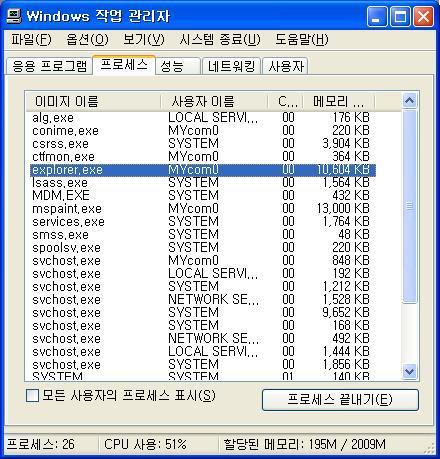Screen dimensions: 440x459
Task: Sort by 사용자 이름 column header
Action: (214, 101)
